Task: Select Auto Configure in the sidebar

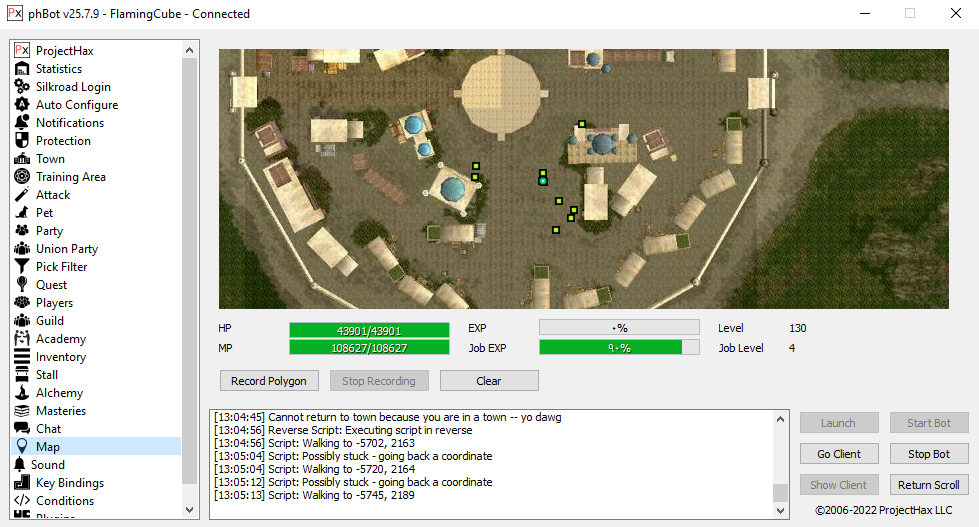Action: (x=76, y=105)
